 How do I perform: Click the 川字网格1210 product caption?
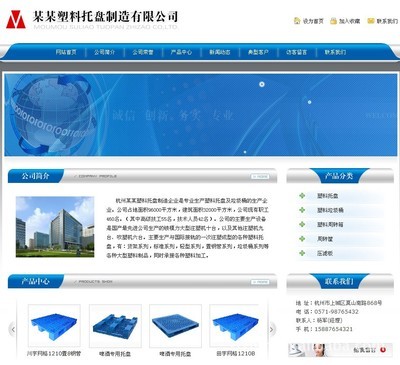(54, 353)
